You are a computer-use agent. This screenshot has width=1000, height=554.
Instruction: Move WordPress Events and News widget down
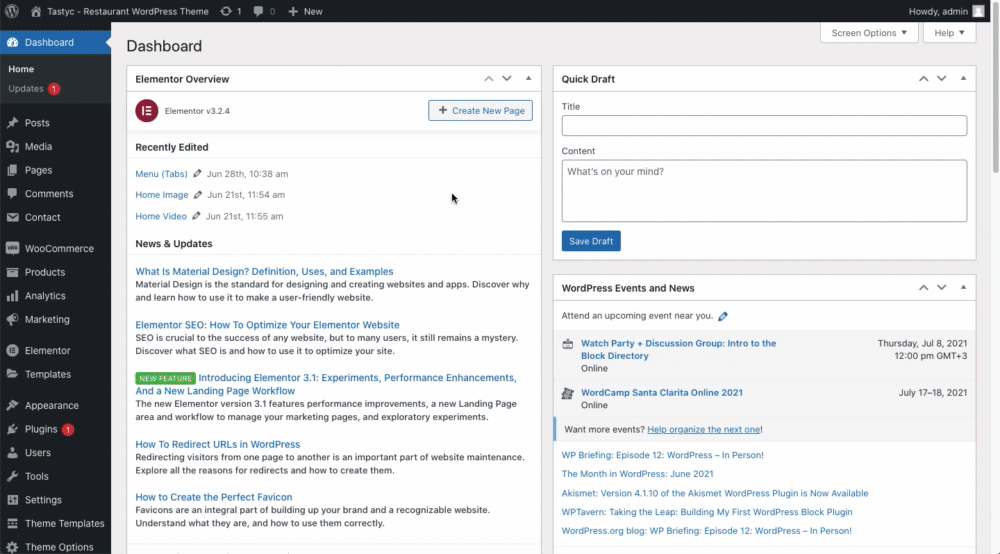tap(941, 288)
